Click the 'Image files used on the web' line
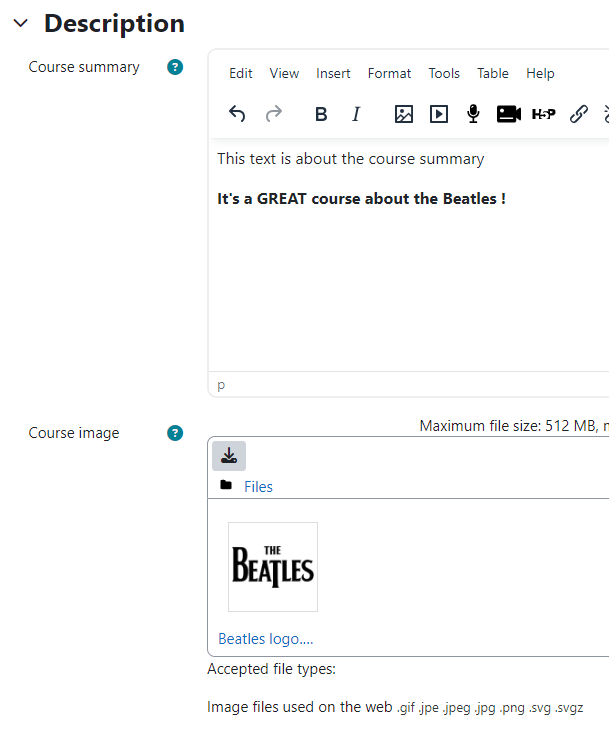 click(x=395, y=707)
